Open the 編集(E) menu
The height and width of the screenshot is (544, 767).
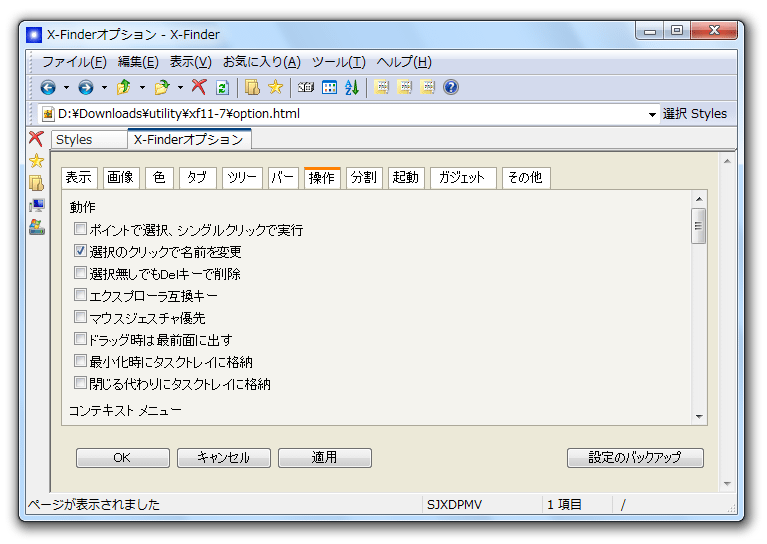(x=138, y=62)
